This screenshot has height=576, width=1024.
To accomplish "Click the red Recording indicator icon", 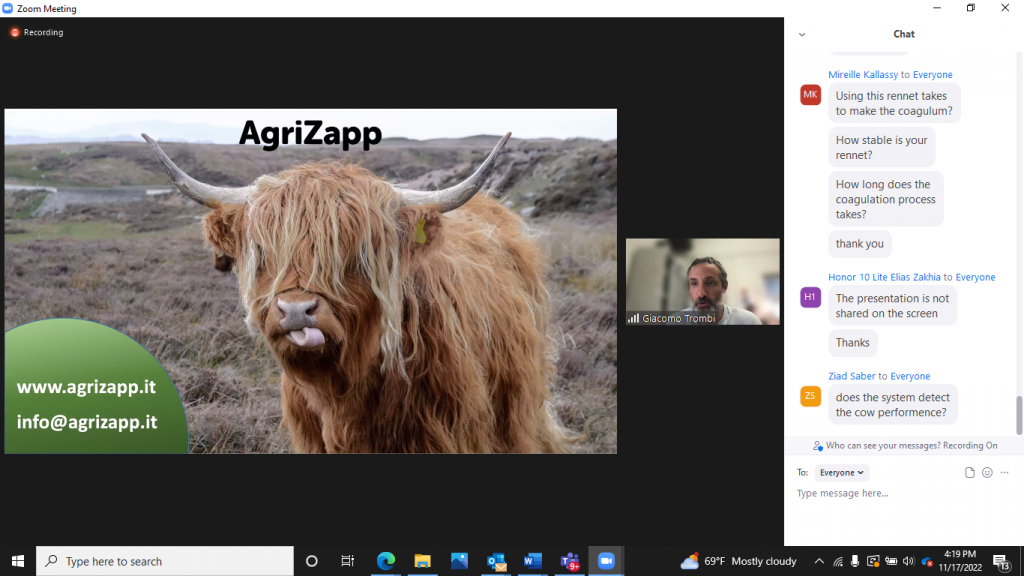I will [x=15, y=32].
